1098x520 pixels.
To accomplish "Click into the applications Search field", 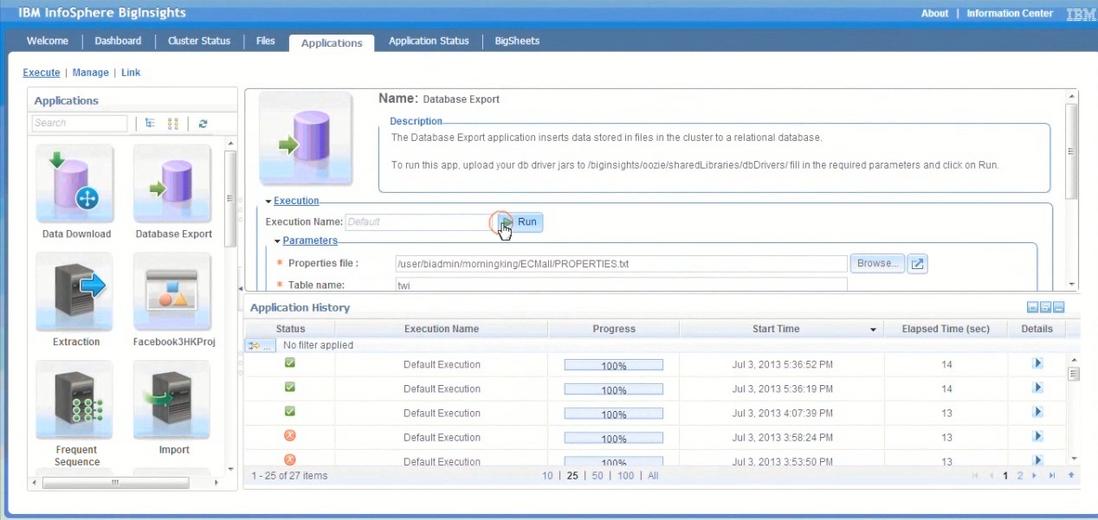I will 80,123.
